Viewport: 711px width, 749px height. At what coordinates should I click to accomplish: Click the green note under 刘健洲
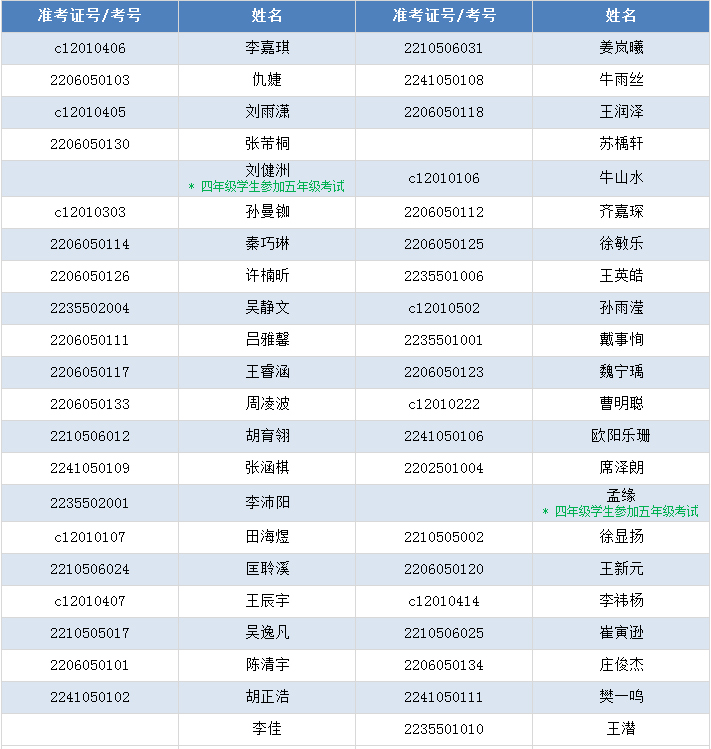tap(266, 186)
